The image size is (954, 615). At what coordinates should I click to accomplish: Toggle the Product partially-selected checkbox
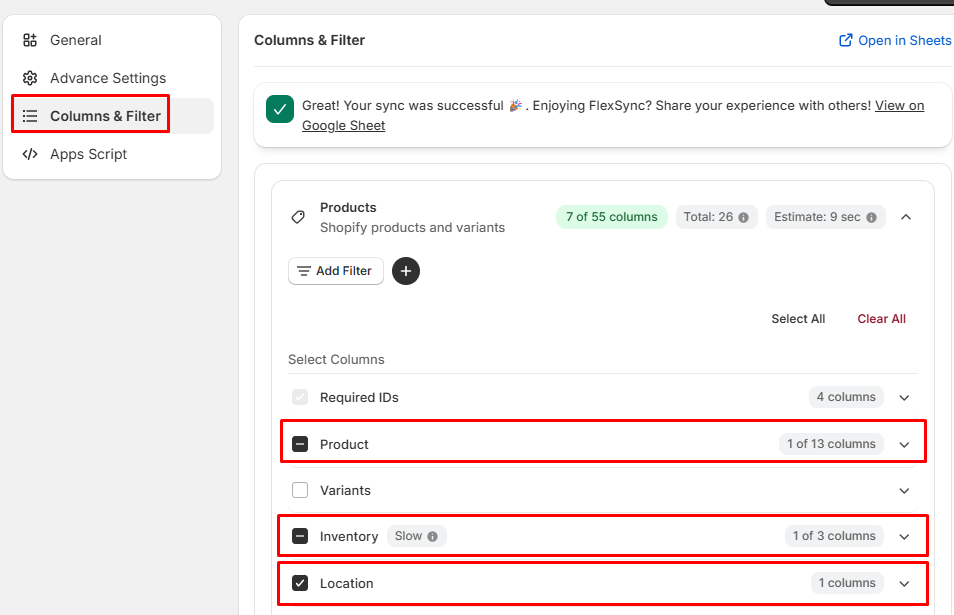tap(300, 444)
